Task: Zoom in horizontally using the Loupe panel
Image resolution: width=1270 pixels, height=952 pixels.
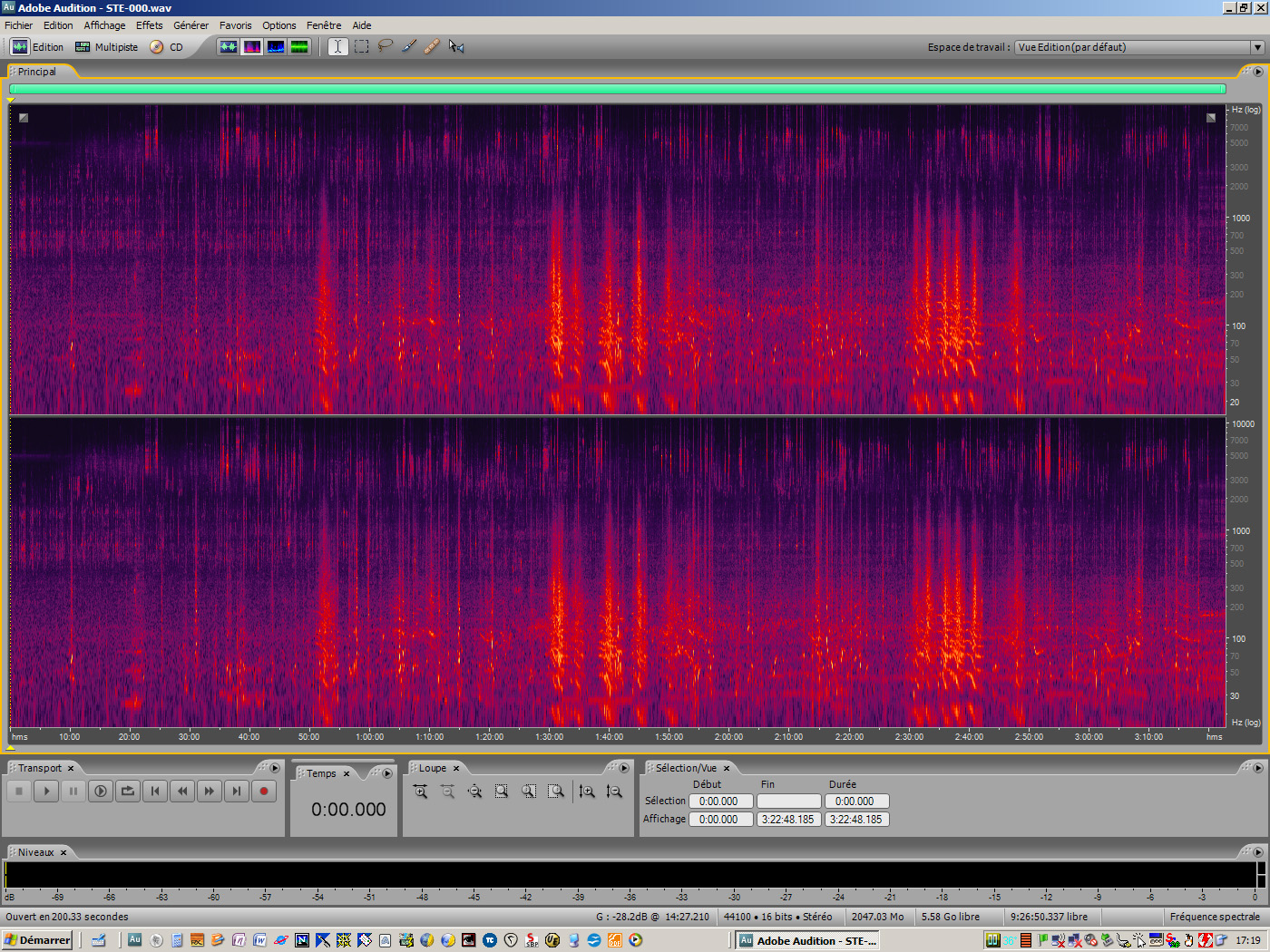Action: (x=420, y=792)
